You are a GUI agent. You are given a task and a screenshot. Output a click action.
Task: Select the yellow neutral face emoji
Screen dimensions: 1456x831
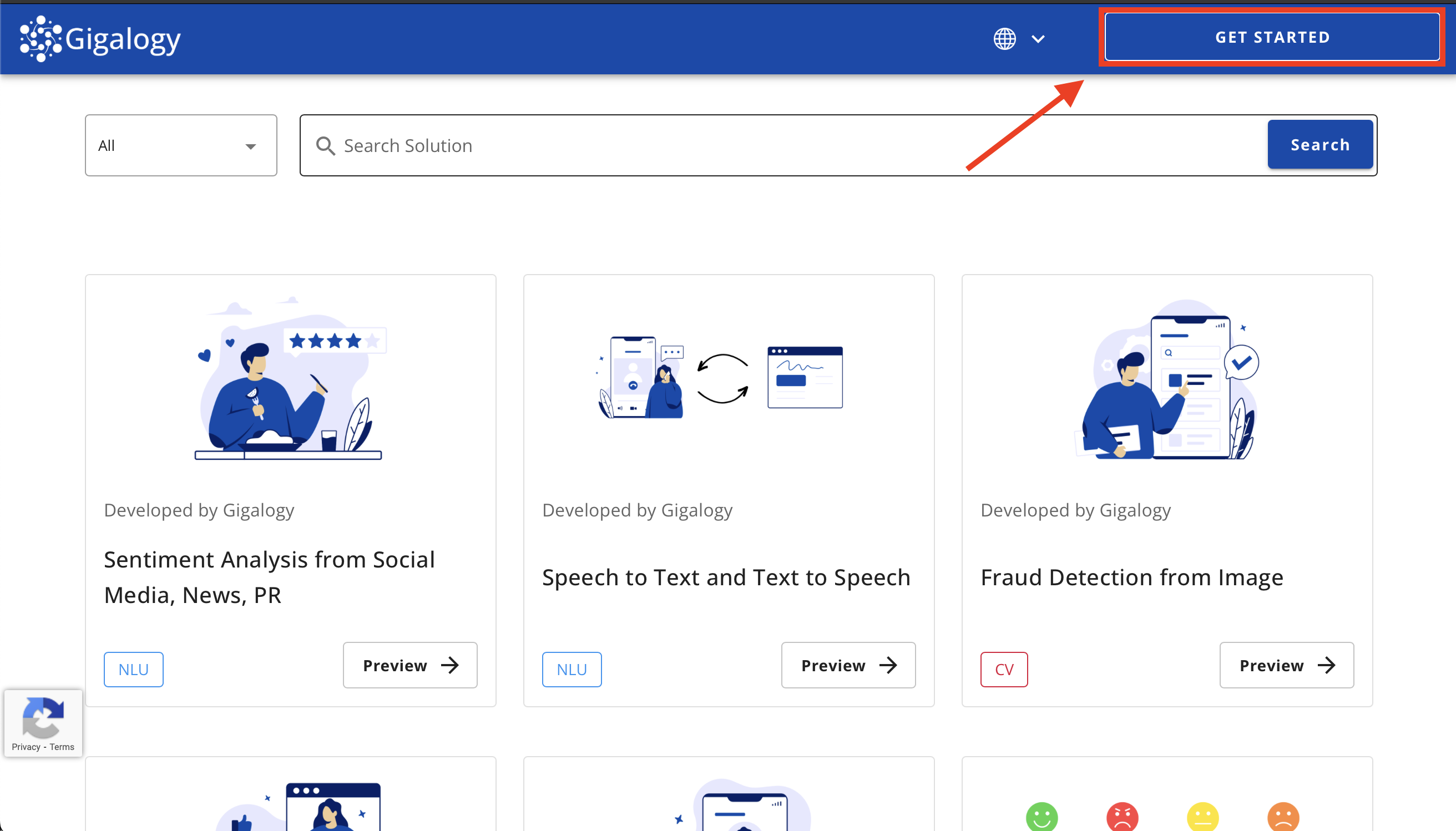click(x=1203, y=817)
